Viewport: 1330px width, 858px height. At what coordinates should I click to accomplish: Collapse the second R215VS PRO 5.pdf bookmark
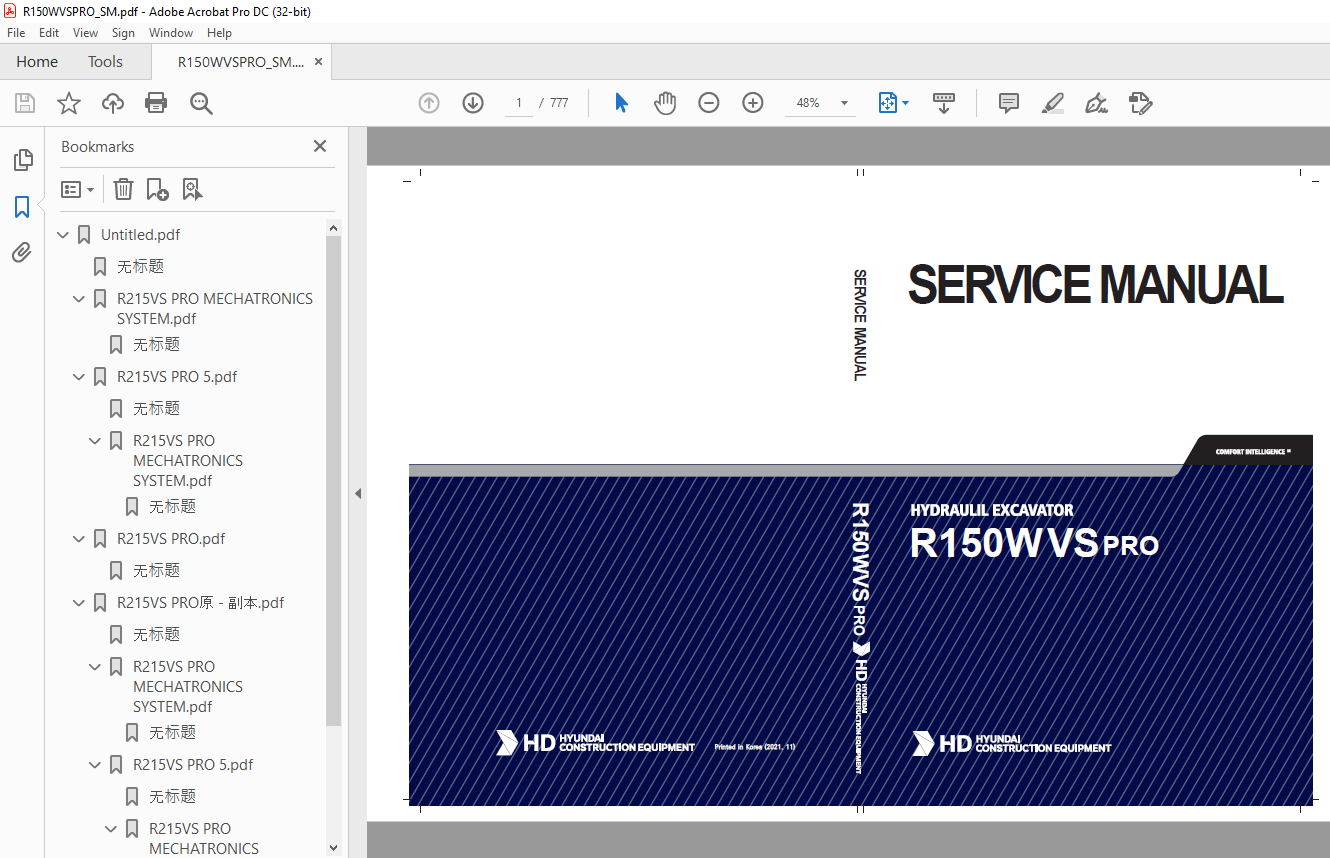pyautogui.click(x=95, y=765)
